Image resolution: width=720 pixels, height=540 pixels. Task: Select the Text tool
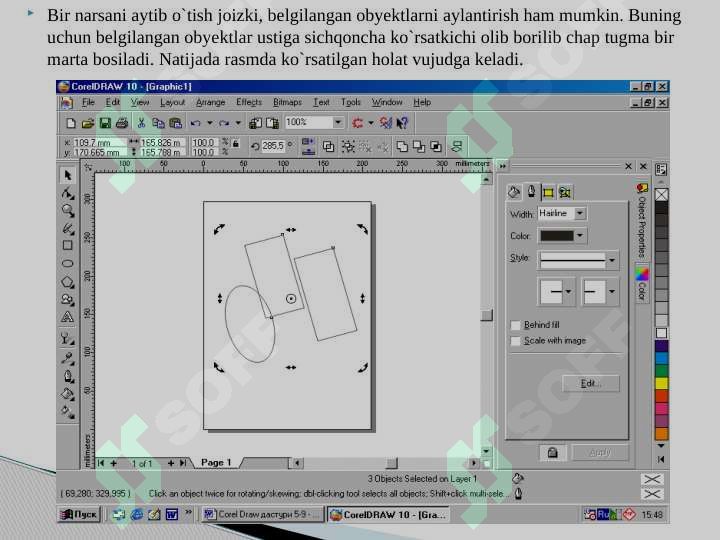68,317
